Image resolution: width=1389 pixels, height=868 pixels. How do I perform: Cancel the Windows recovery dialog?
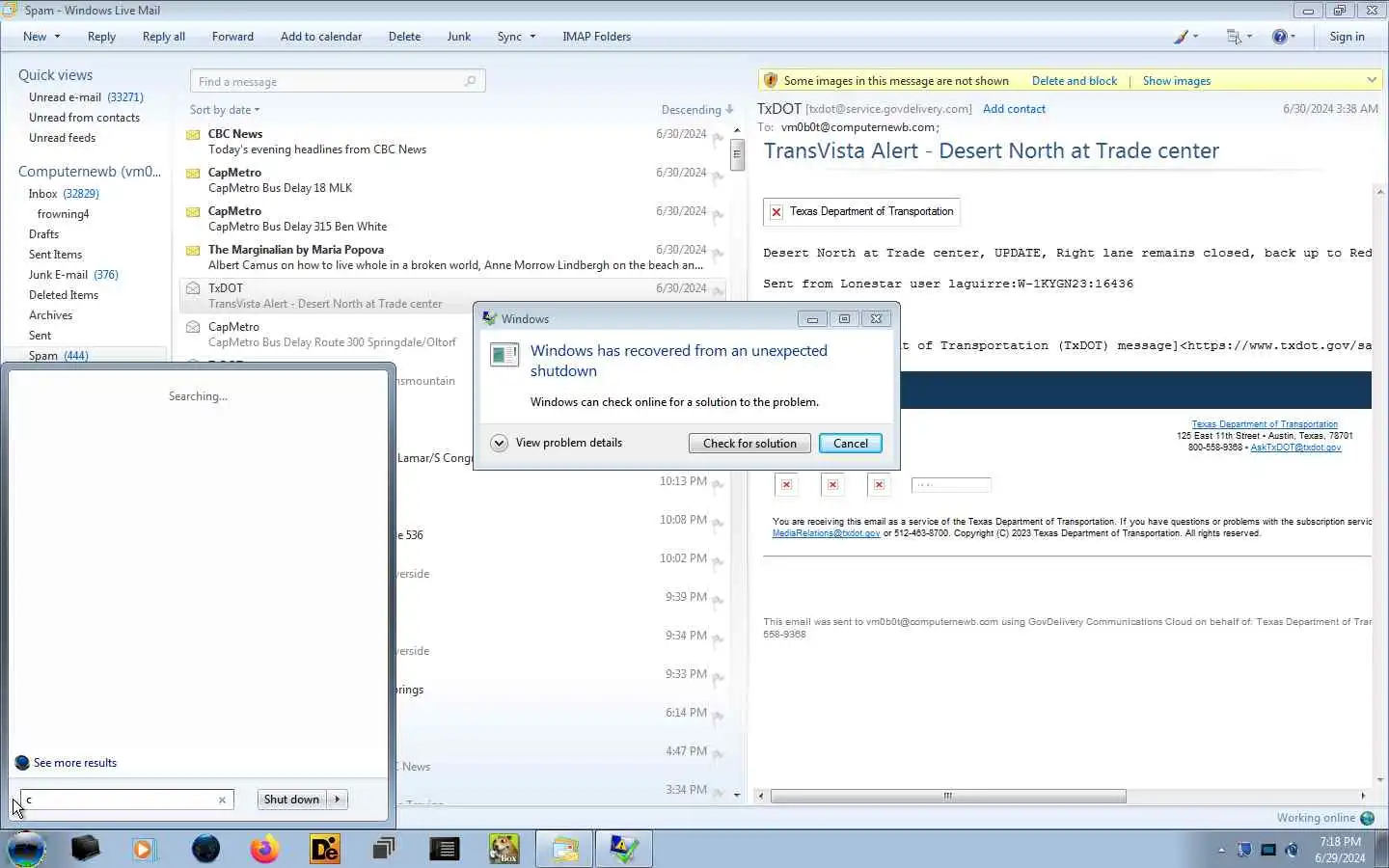pos(850,444)
